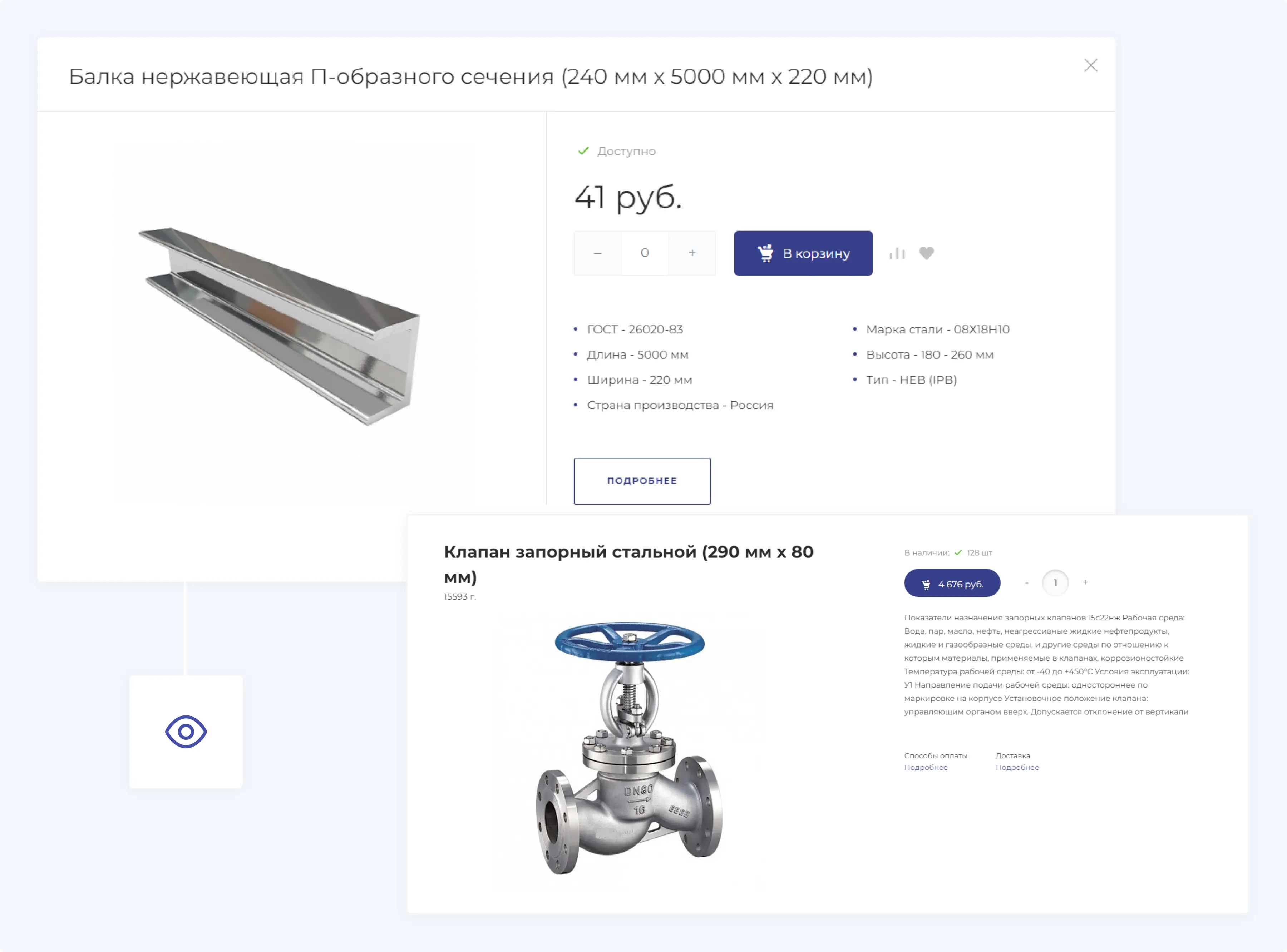1287x952 pixels.
Task: Click the valve quantity field showing 1
Action: tap(1055, 582)
